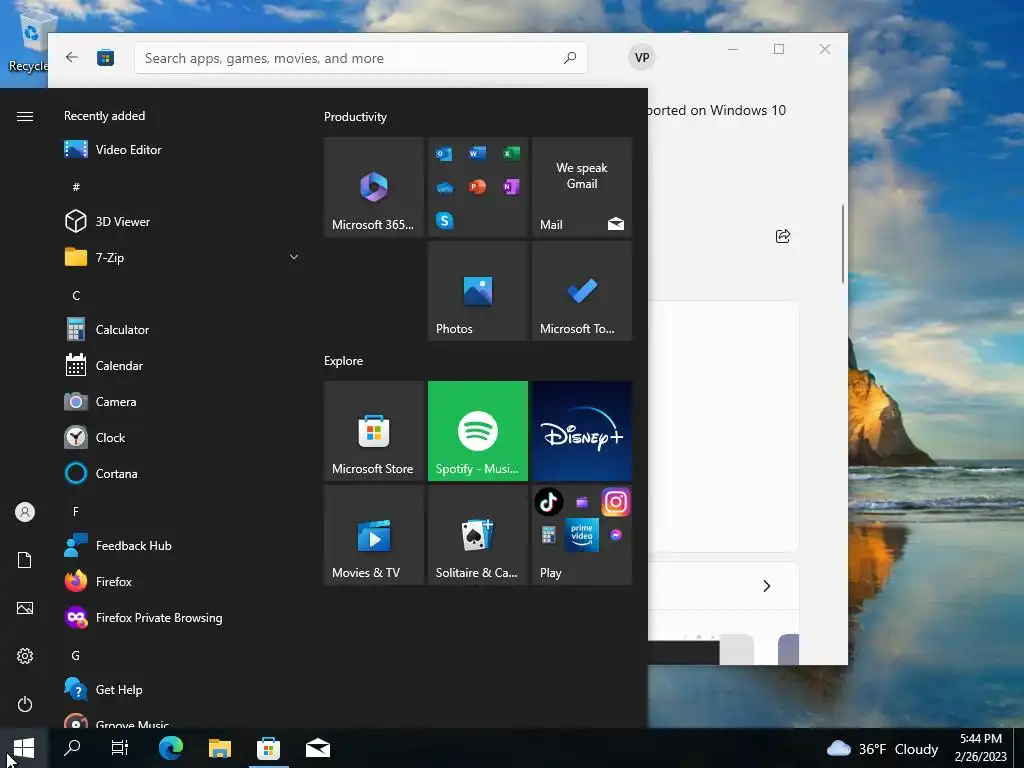Open Movies & TV tile
This screenshot has height=768, width=1024.
(374, 535)
